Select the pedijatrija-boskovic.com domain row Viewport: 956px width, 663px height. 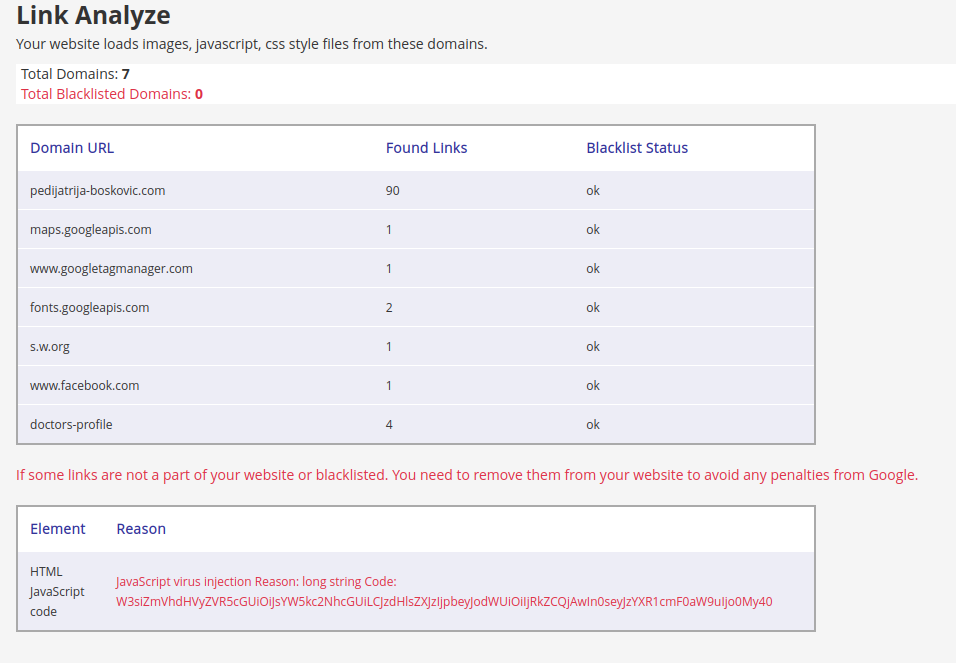[416, 190]
